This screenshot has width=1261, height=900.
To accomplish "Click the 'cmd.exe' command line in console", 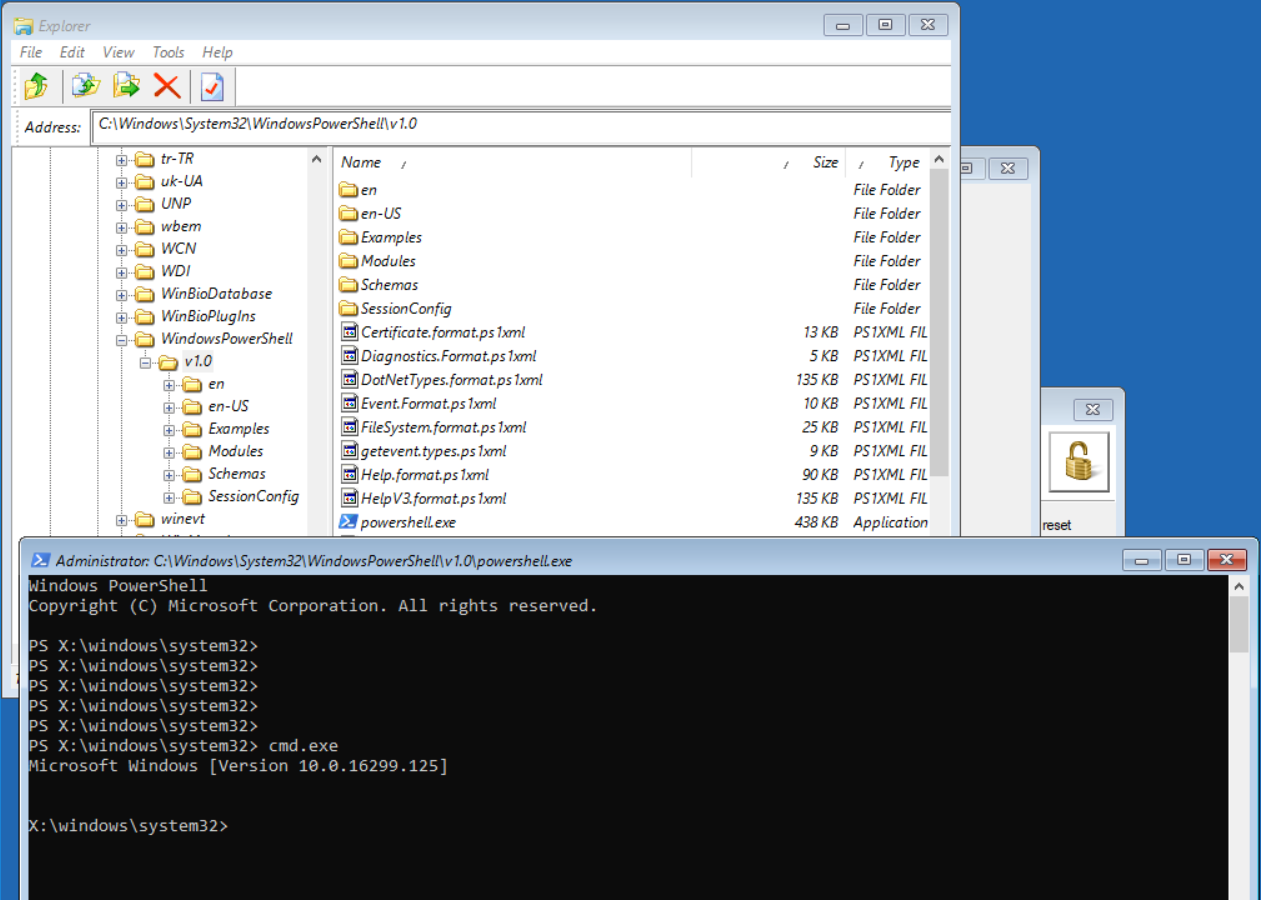I will click(x=303, y=746).
